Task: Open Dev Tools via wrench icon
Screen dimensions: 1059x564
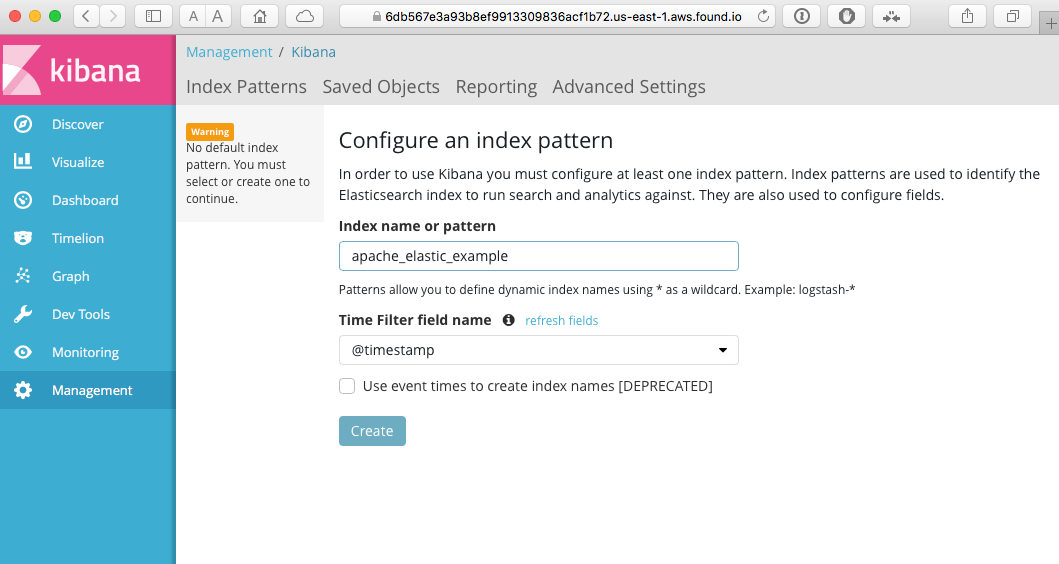Action: [23, 314]
